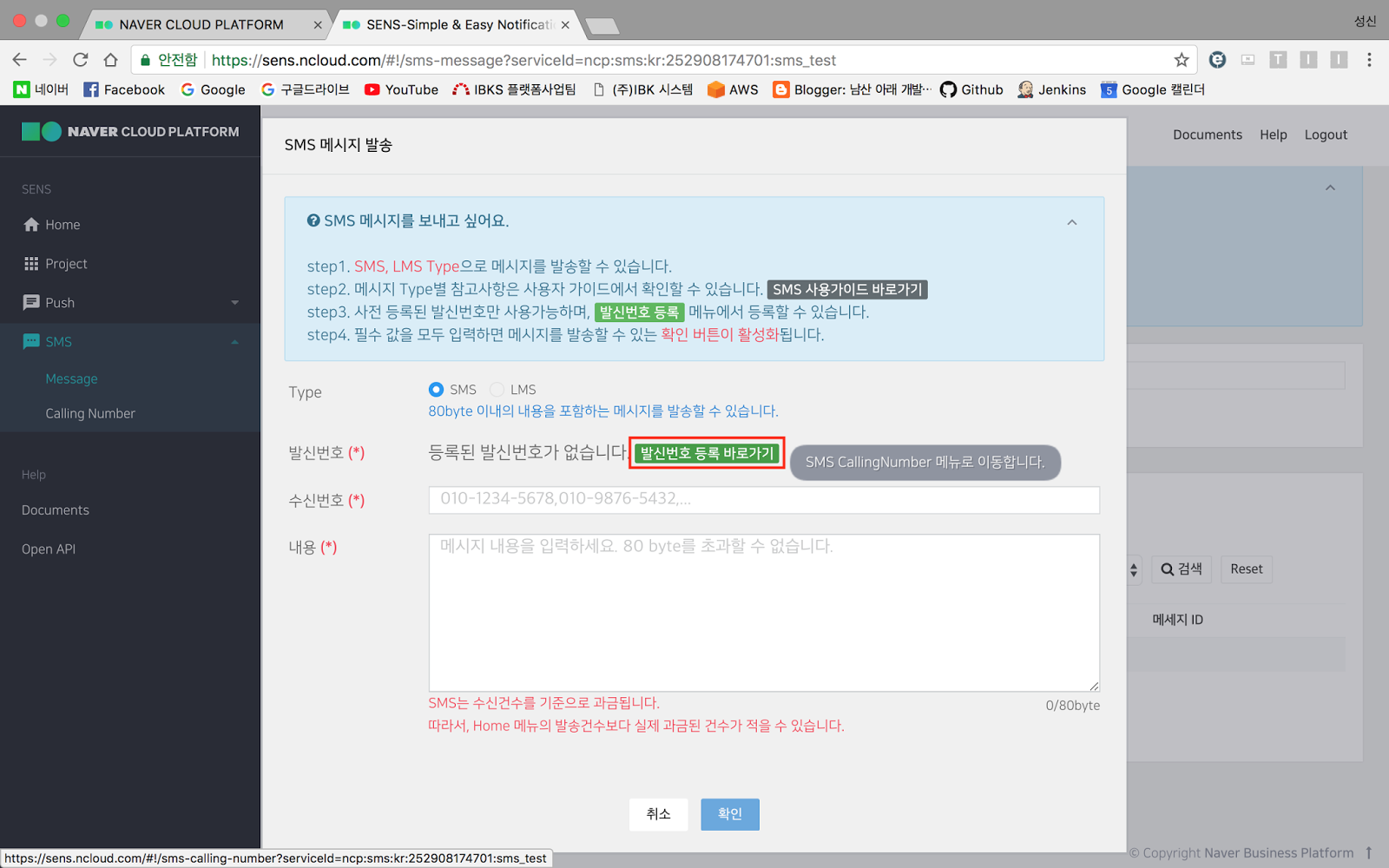Click the SMS 사용가이드 바로가기 button
The image size is (1389, 868).
847,289
